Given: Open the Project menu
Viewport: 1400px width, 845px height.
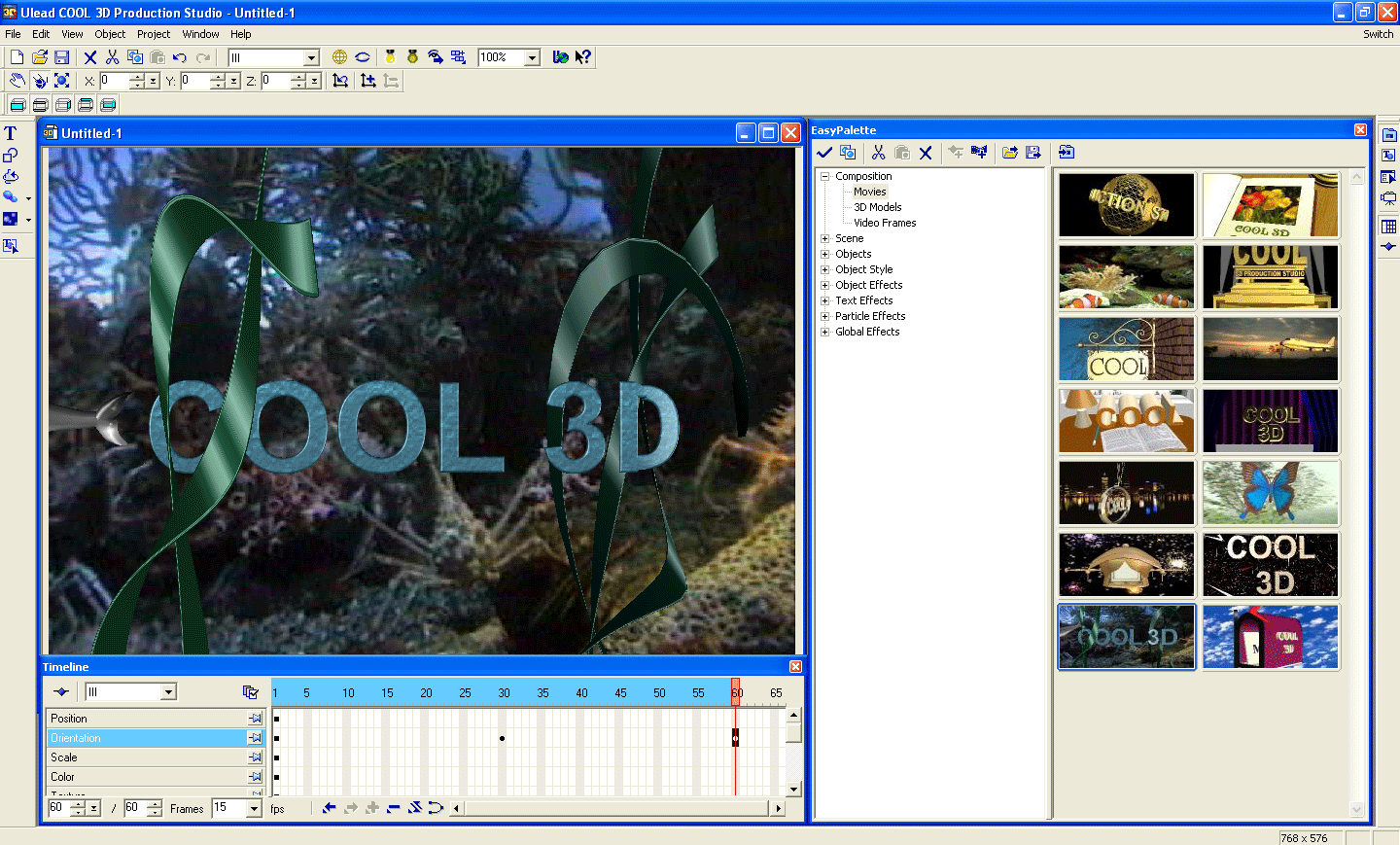Looking at the screenshot, I should point(154,34).
